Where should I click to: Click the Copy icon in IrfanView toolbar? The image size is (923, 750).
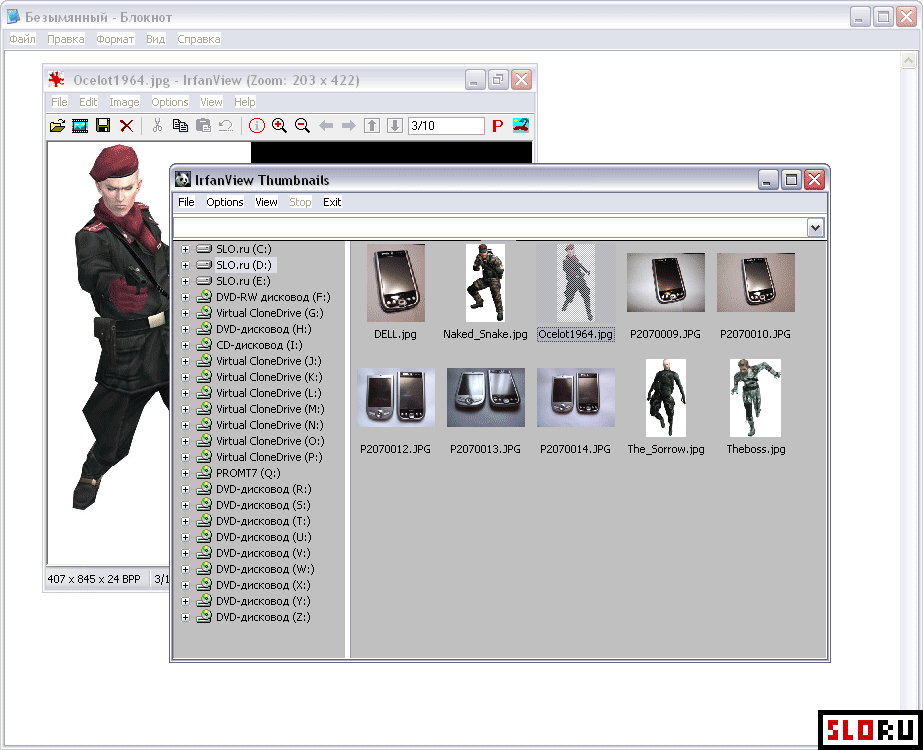[180, 126]
